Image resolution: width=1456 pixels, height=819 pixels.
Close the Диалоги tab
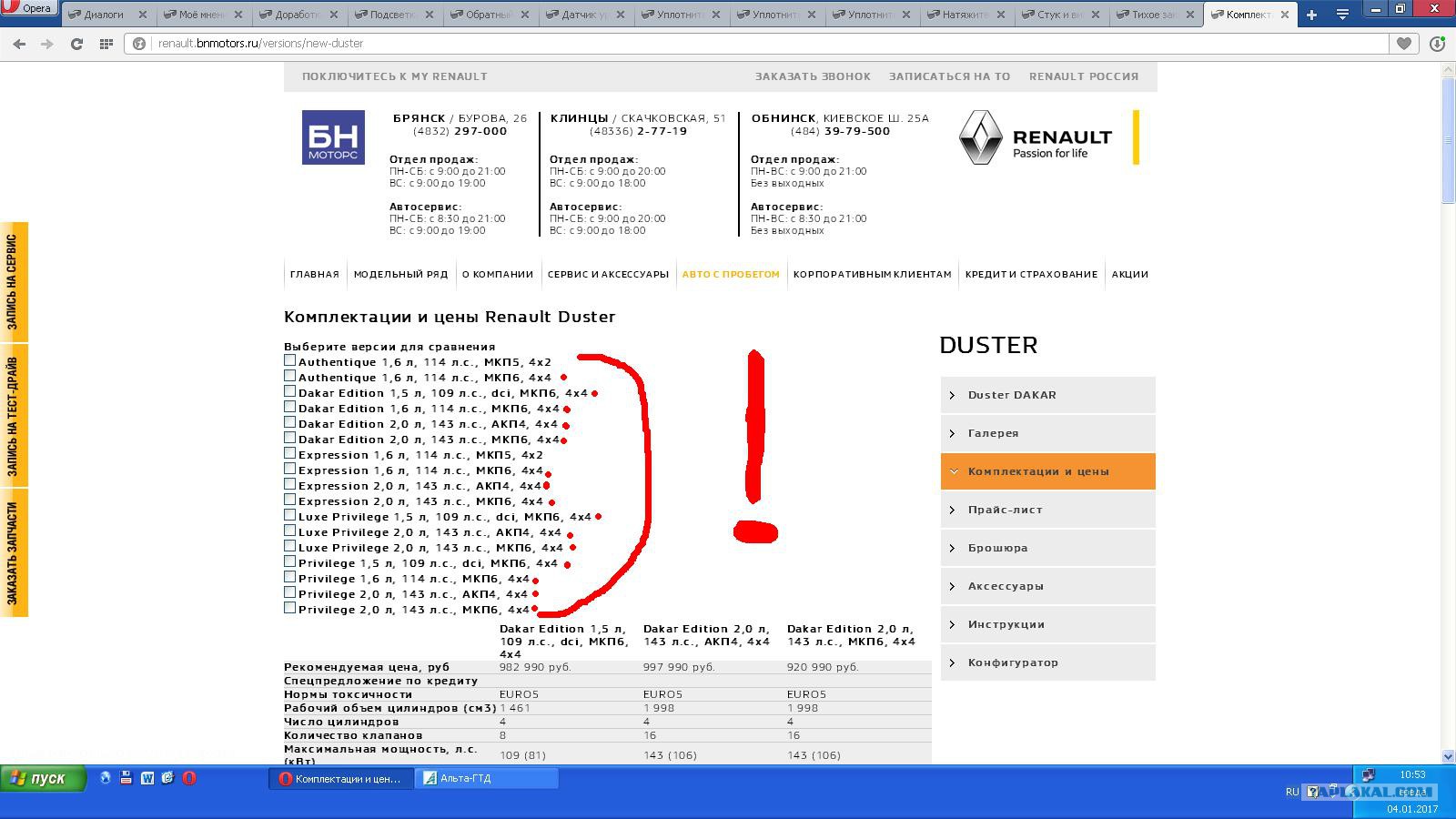(143, 15)
